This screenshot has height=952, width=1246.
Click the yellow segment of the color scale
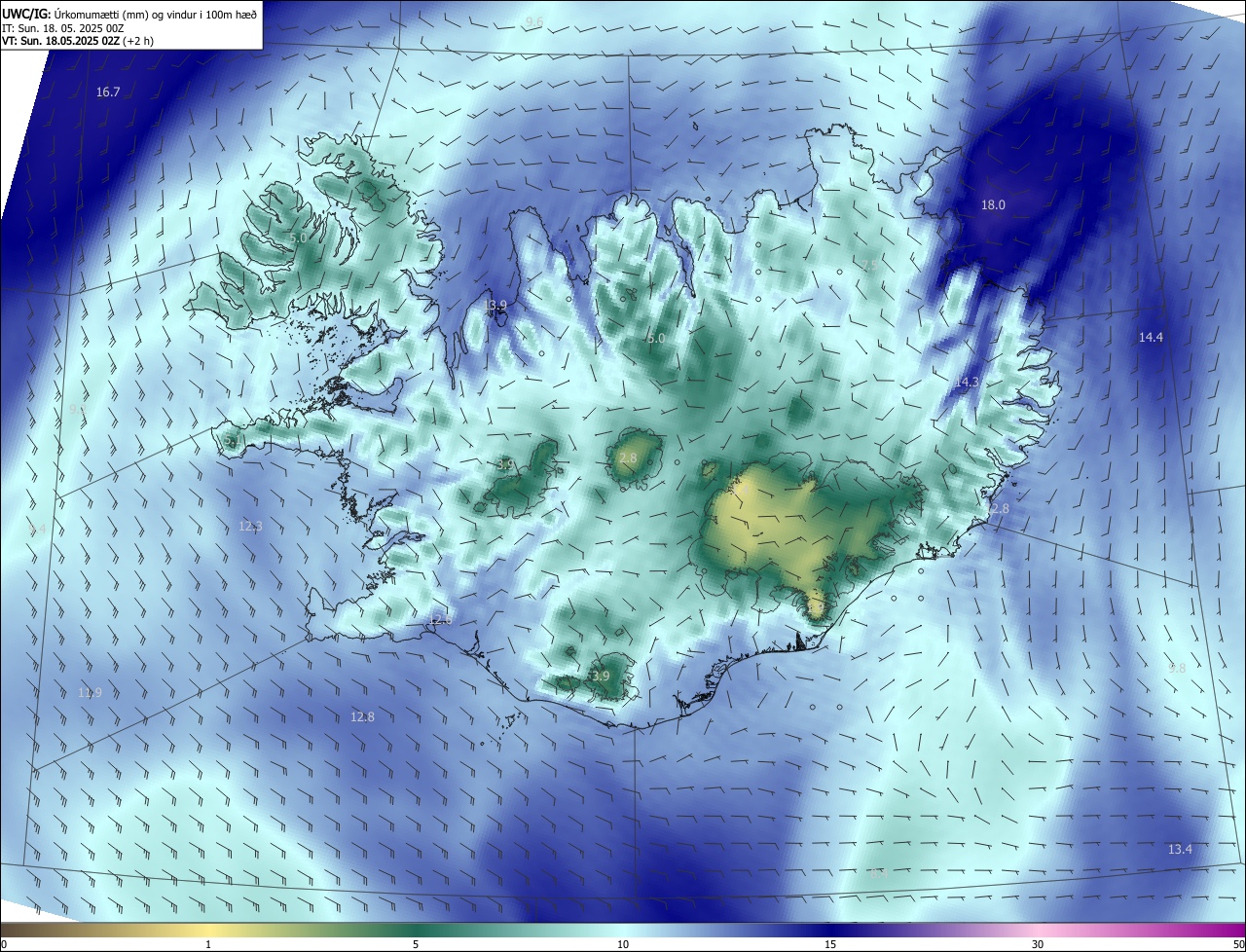point(208,930)
